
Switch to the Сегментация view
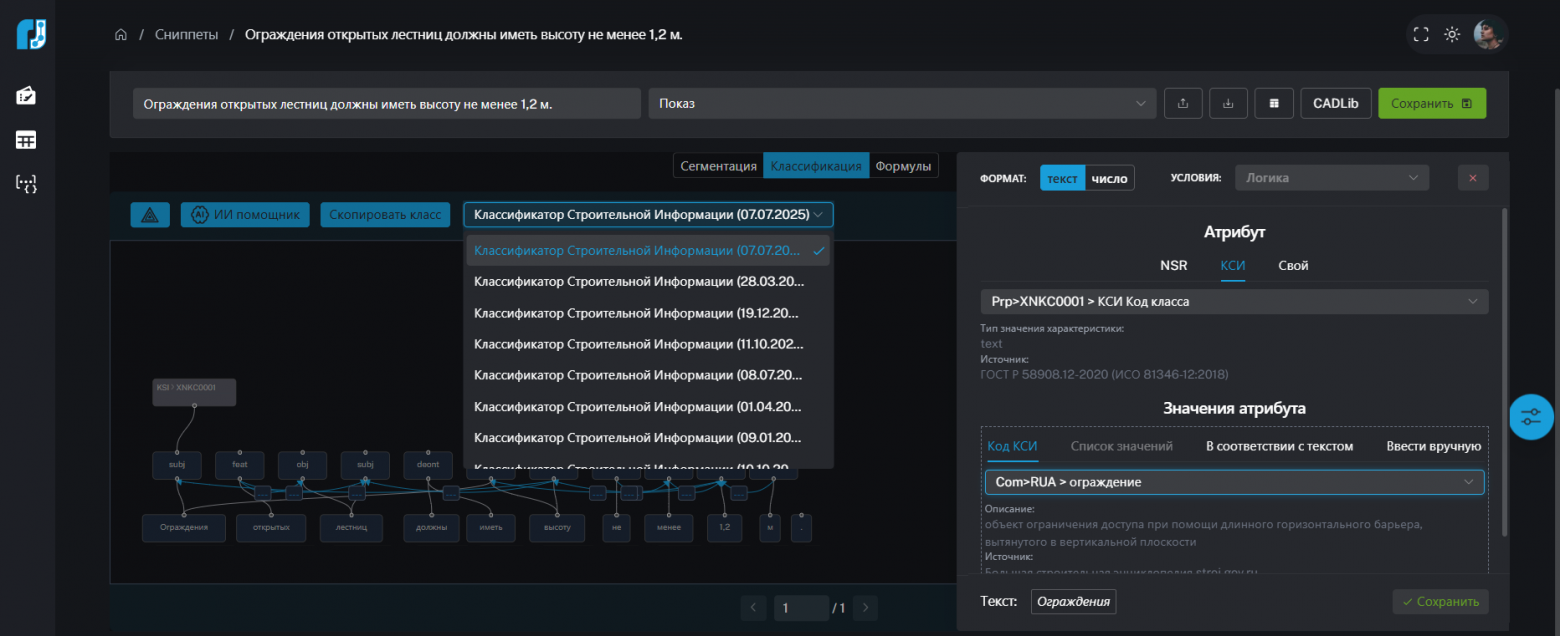pos(718,166)
